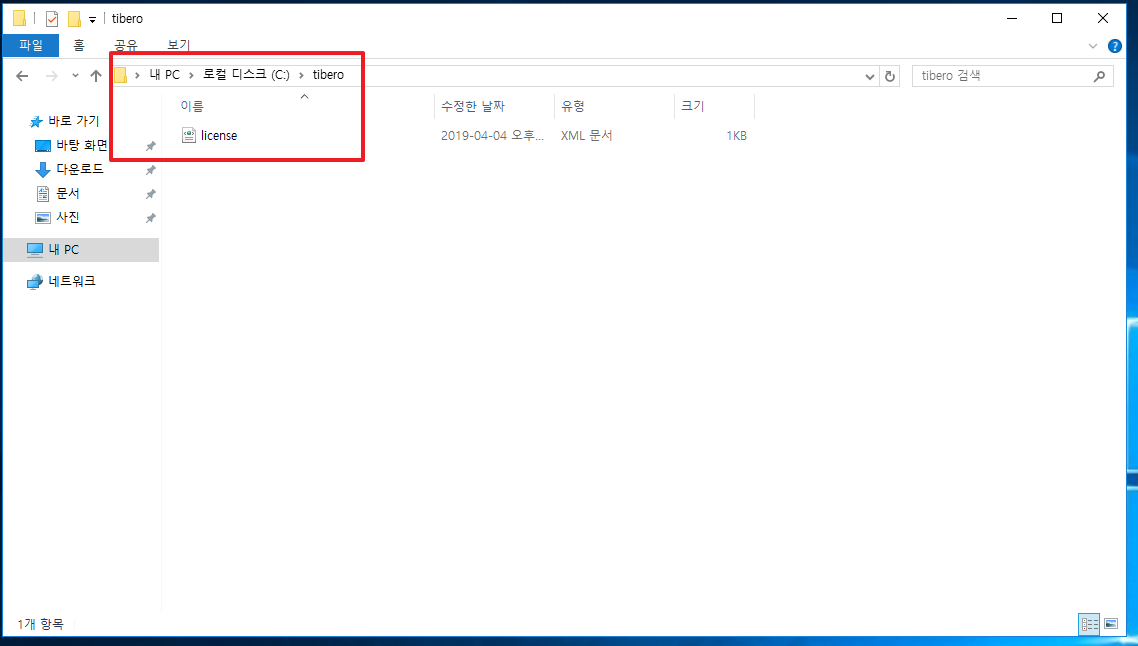Open 사진 in the navigation pane
Image resolution: width=1138 pixels, height=646 pixels.
(x=67, y=217)
